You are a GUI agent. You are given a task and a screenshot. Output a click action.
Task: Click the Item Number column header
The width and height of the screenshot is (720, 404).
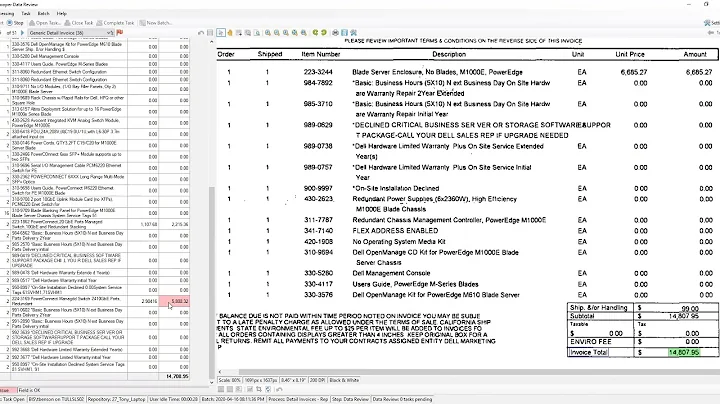[321, 54]
